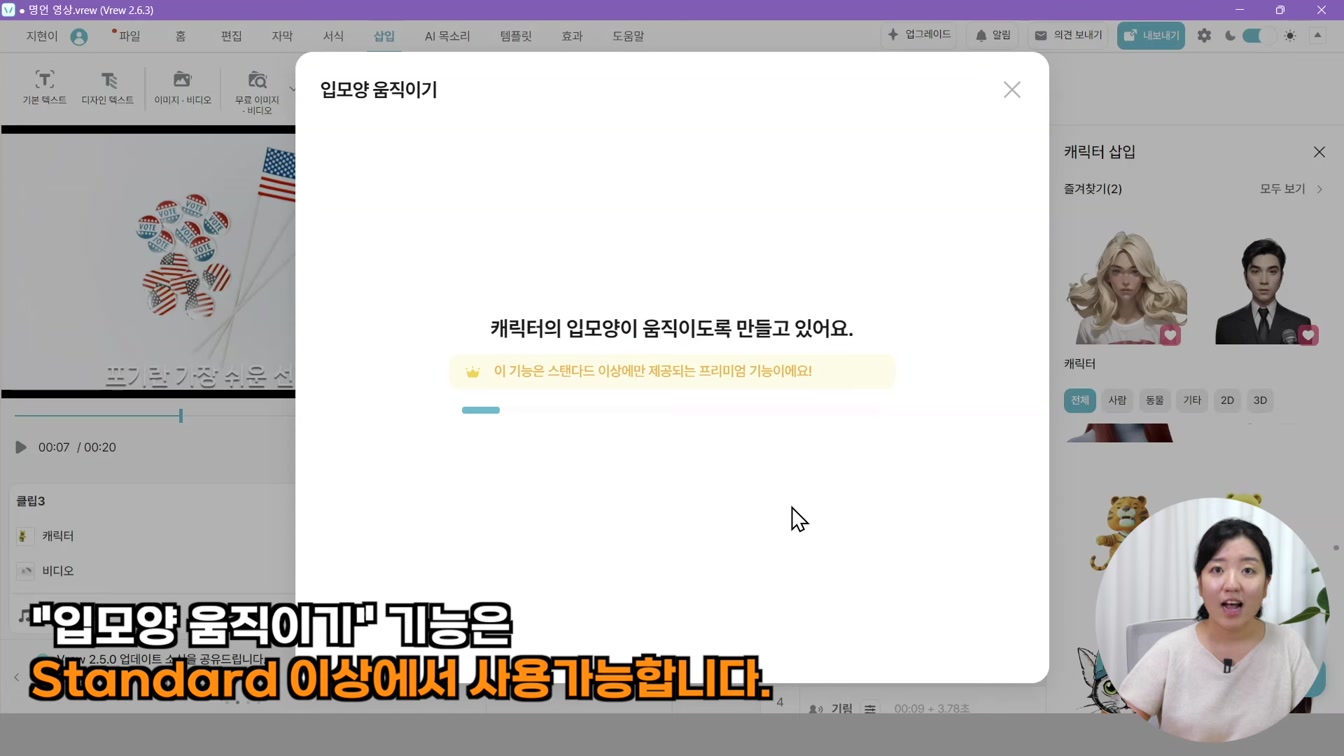This screenshot has height=756, width=1344.
Task: Insert 이미지 · 비디오 media
Action: pos(182,88)
